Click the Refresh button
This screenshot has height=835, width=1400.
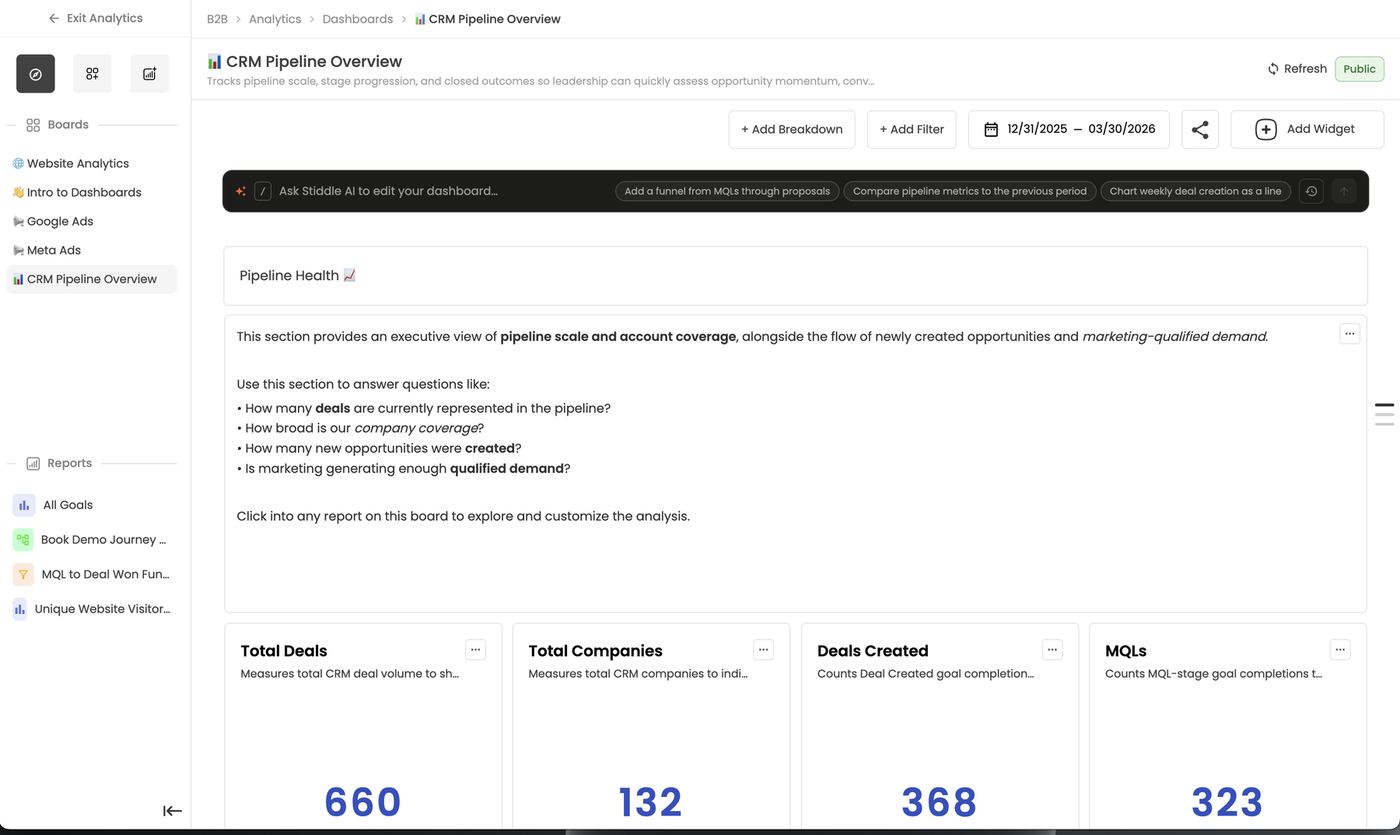click(x=1297, y=69)
